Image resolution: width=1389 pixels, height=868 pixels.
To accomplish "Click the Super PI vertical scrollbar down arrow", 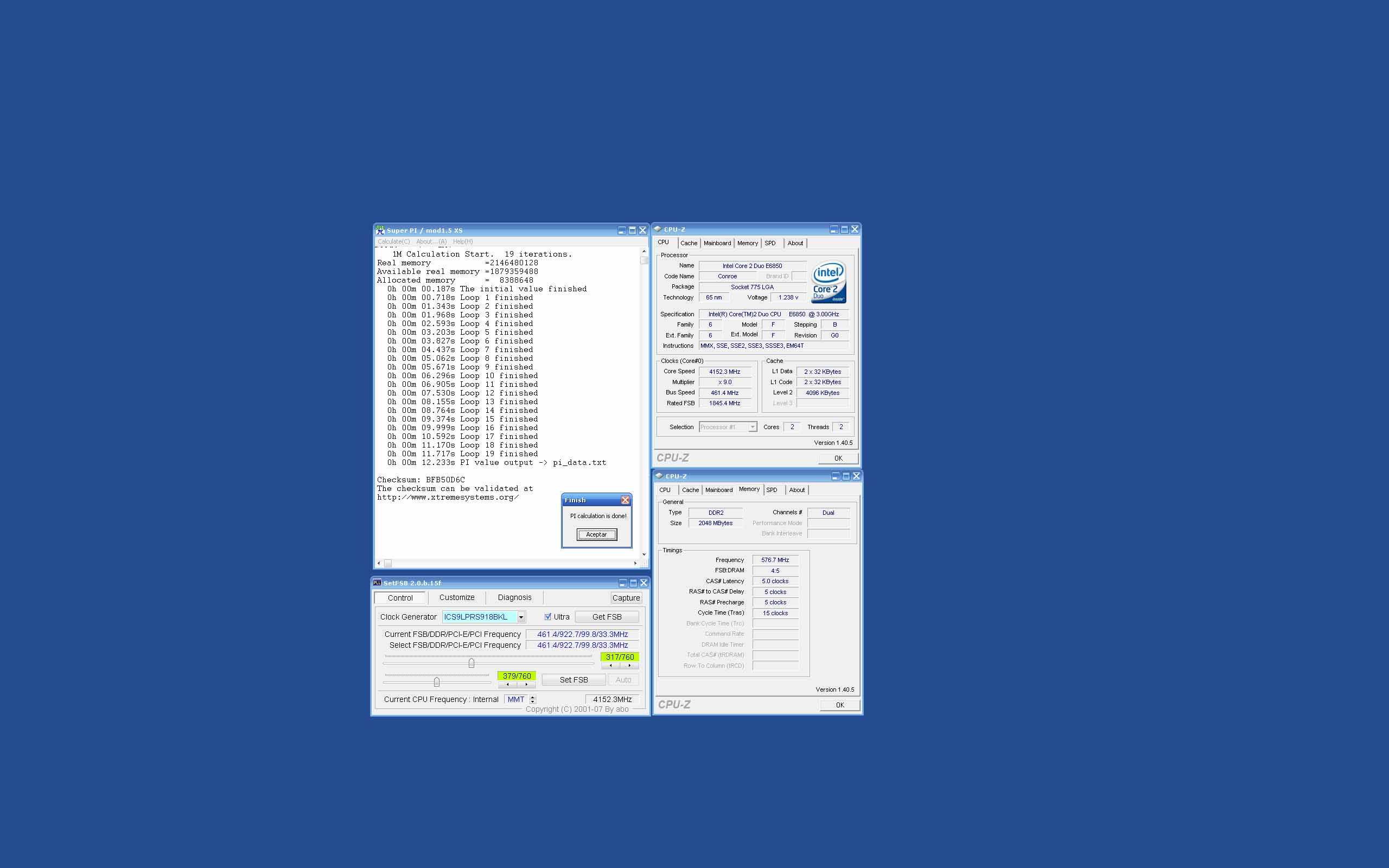I will pyautogui.click(x=644, y=554).
